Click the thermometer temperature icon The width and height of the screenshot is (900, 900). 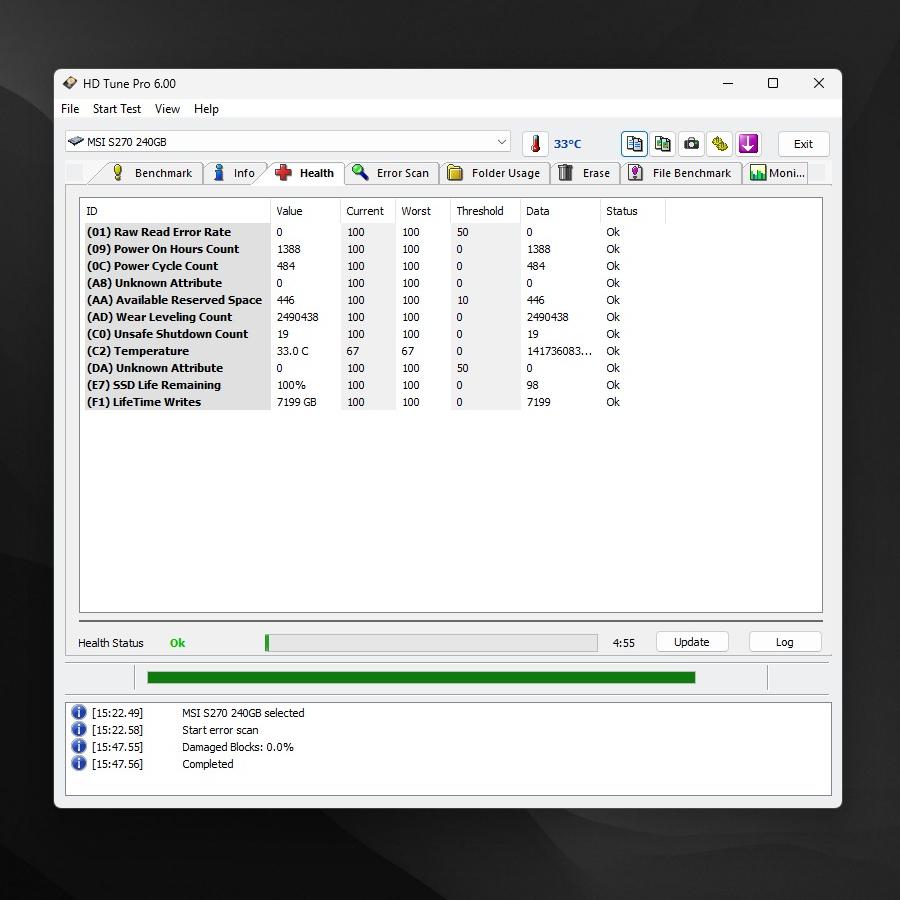pos(536,144)
